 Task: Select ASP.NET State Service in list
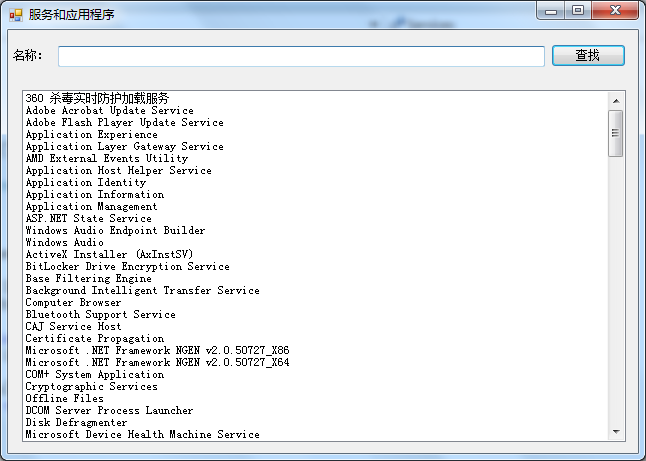click(x=88, y=219)
